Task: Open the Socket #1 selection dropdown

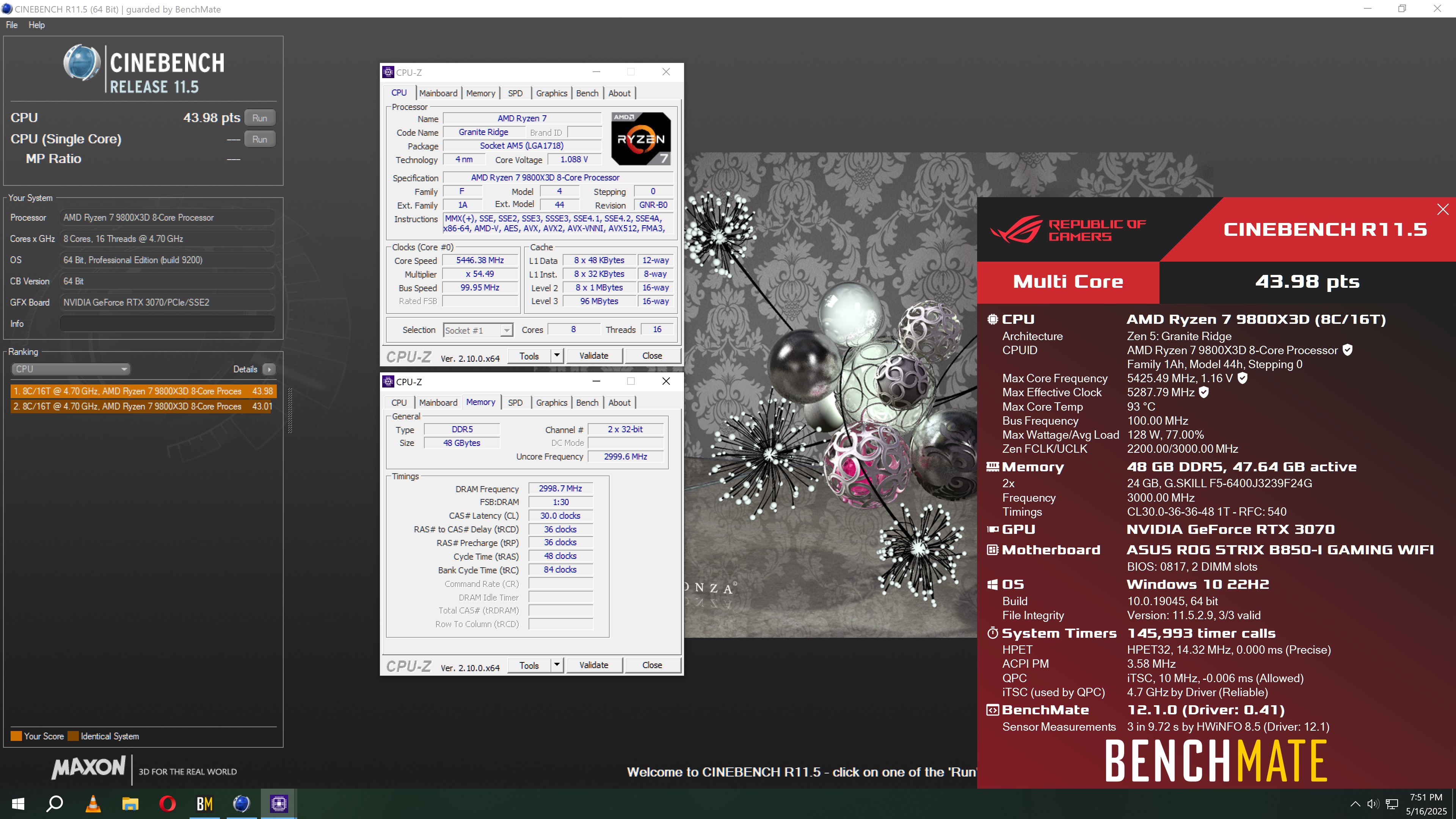Action: point(478,330)
